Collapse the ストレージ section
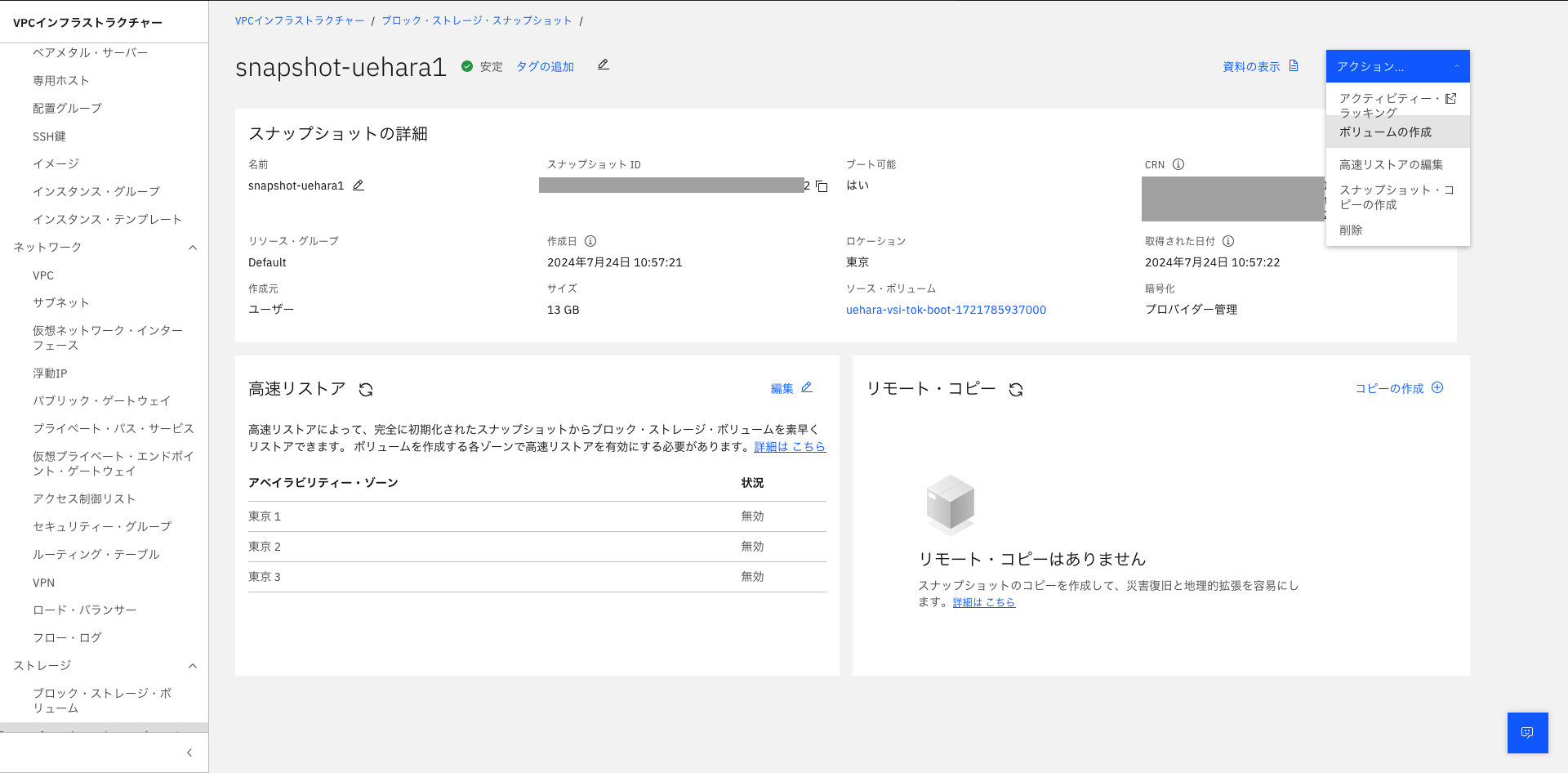Viewport: 1568px width, 773px height. (193, 666)
